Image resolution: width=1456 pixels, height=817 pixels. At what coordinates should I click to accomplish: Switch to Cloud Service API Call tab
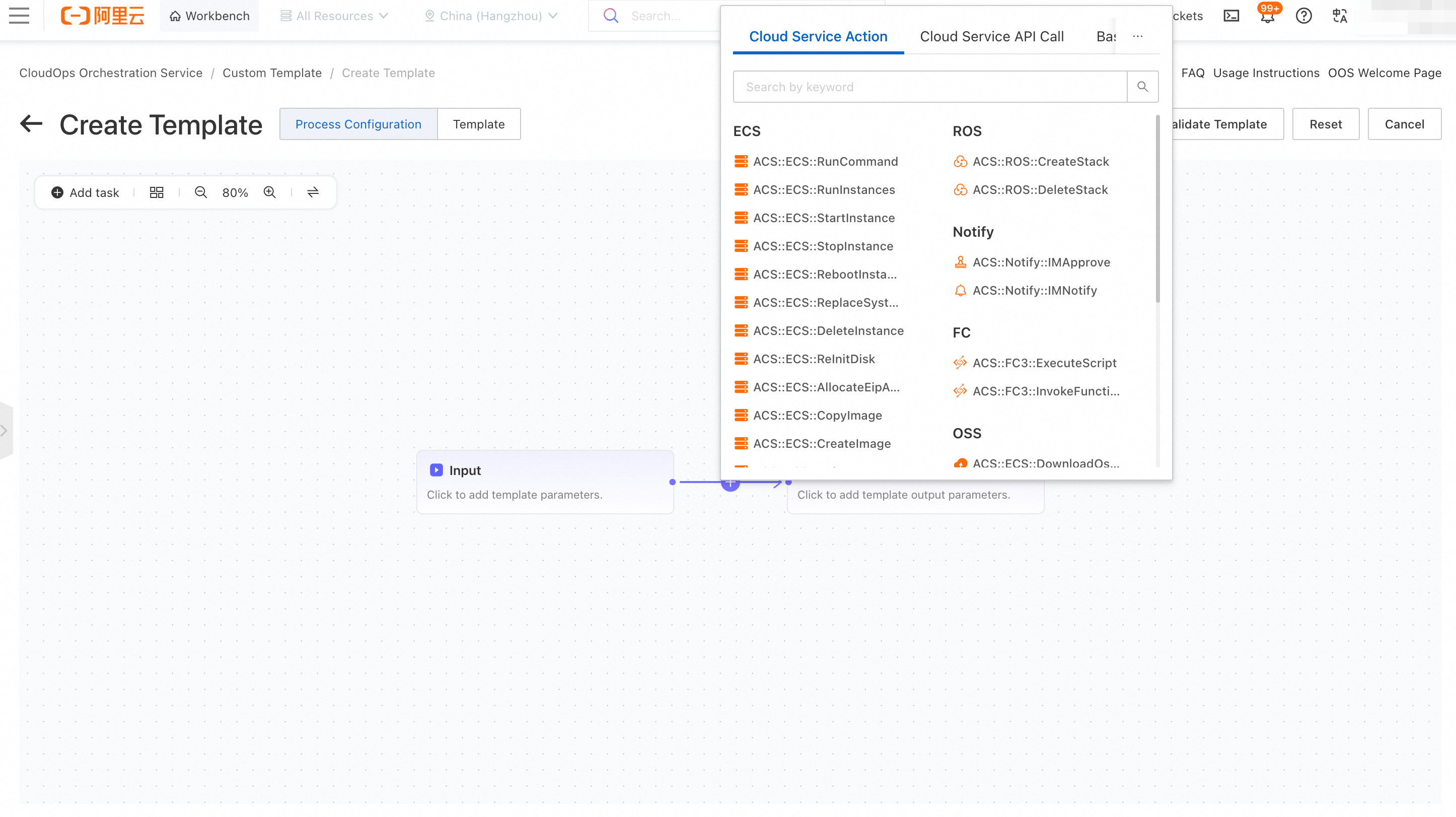coord(991,36)
